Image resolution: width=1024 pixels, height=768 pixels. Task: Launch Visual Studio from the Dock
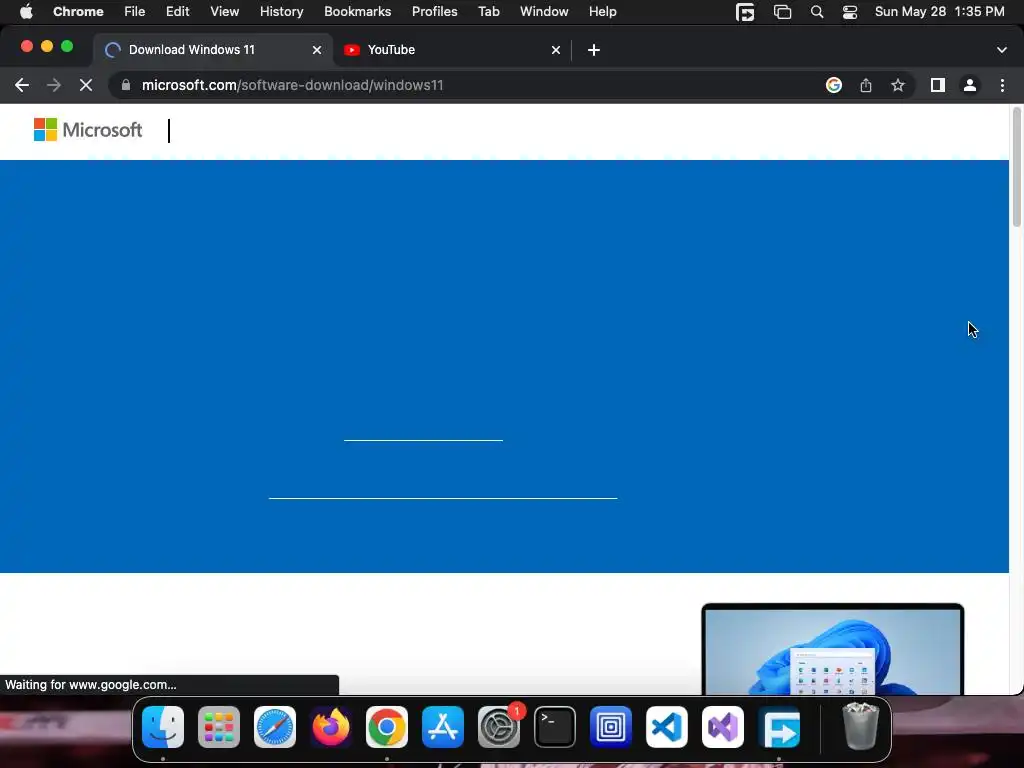tap(723, 727)
